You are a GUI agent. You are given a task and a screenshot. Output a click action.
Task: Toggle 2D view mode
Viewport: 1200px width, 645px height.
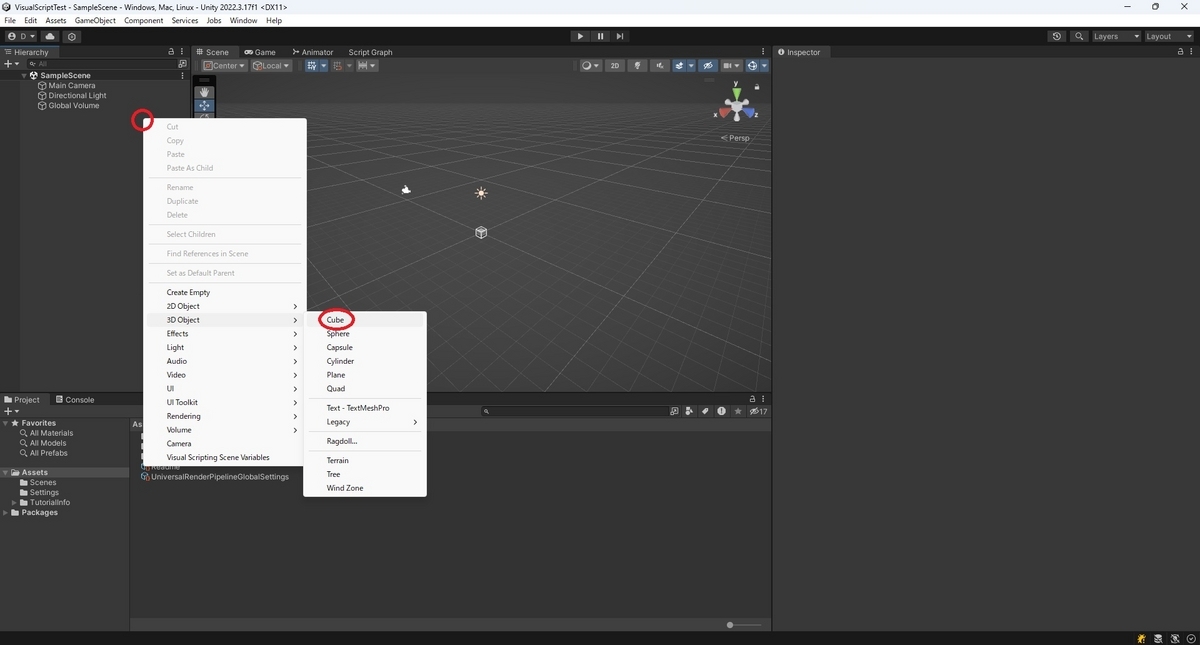[x=615, y=66]
